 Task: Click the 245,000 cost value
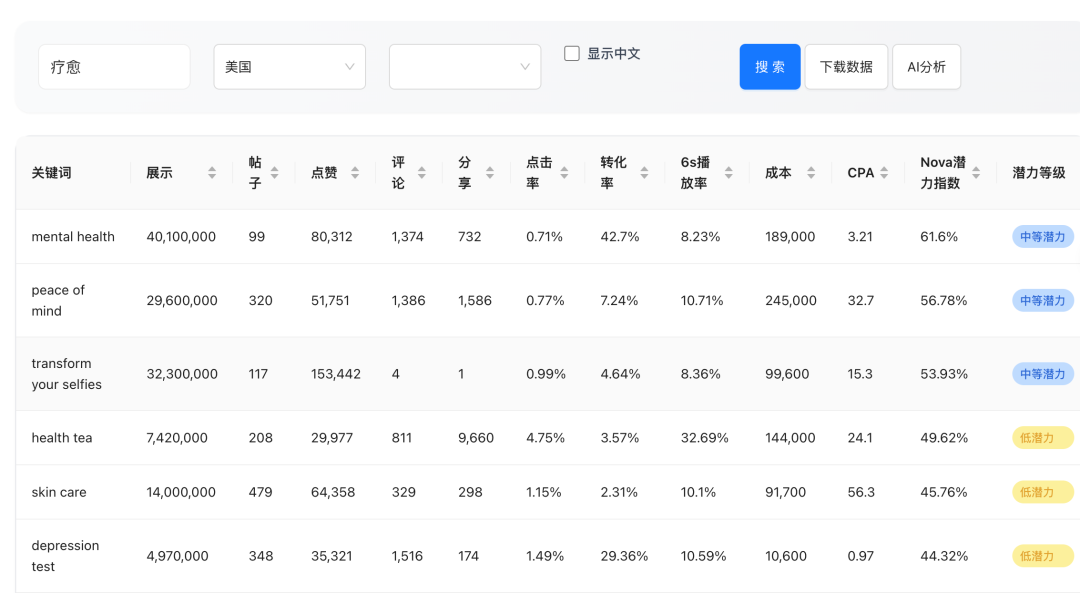click(791, 300)
